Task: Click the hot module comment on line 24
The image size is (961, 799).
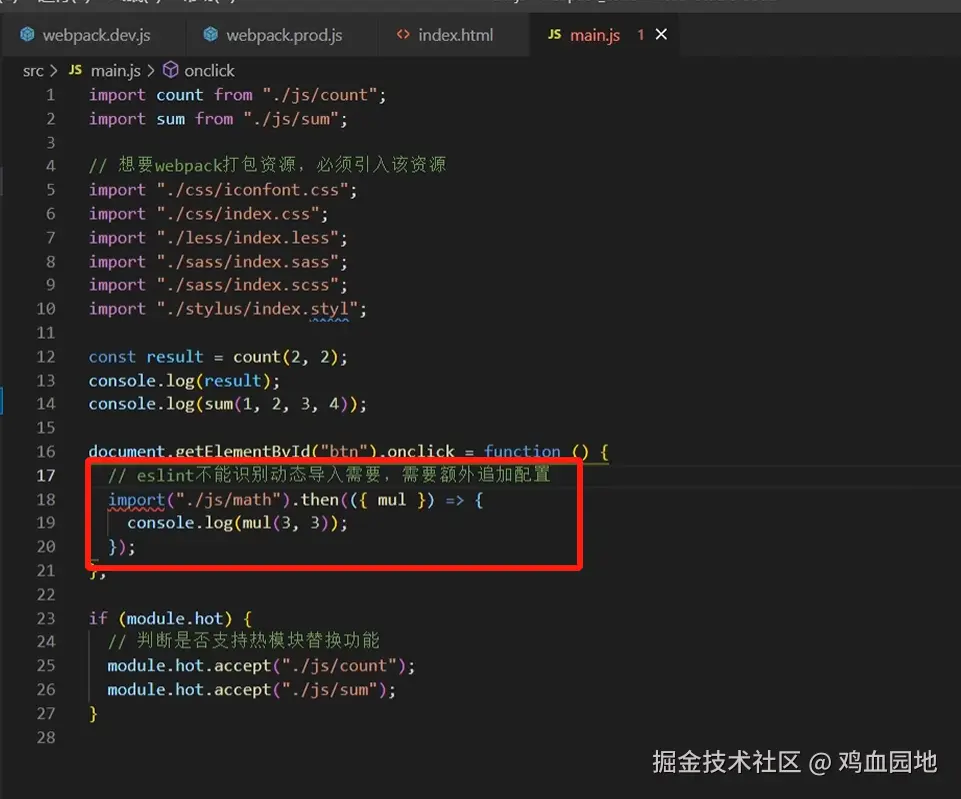Action: pos(244,641)
